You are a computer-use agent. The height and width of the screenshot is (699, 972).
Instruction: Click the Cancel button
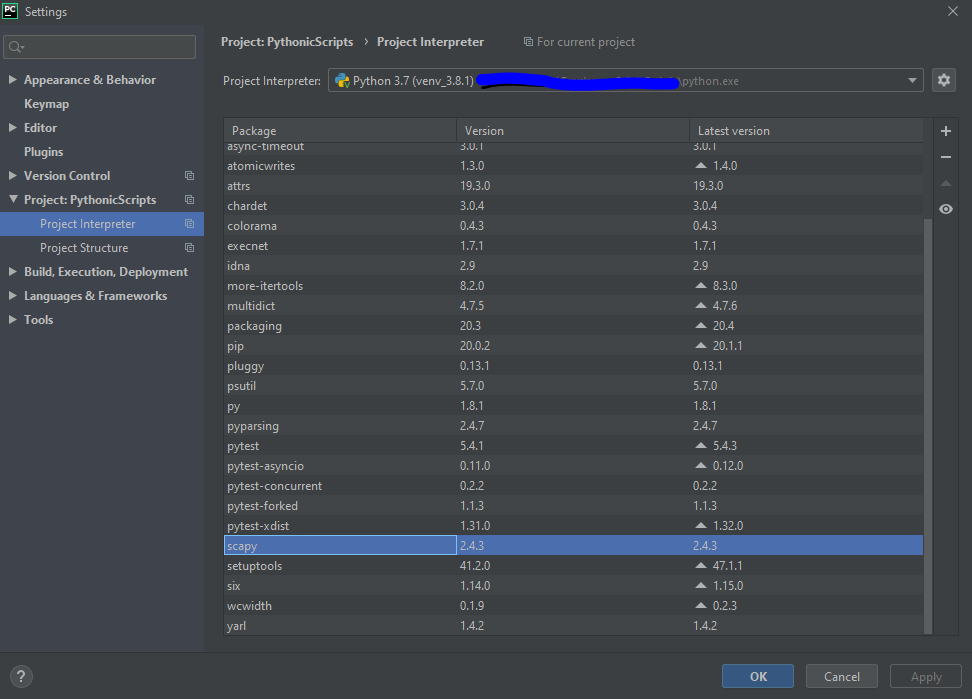coord(842,676)
